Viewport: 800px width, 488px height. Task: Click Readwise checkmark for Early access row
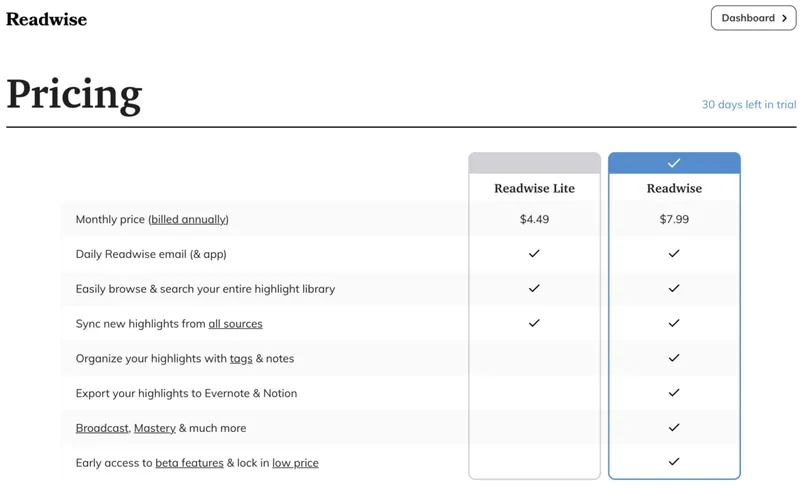tap(674, 461)
